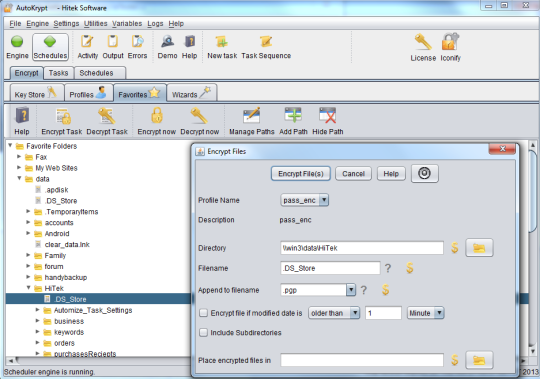Open the License key icon
Screen dimensions: 540x379
pyautogui.click(x=423, y=42)
